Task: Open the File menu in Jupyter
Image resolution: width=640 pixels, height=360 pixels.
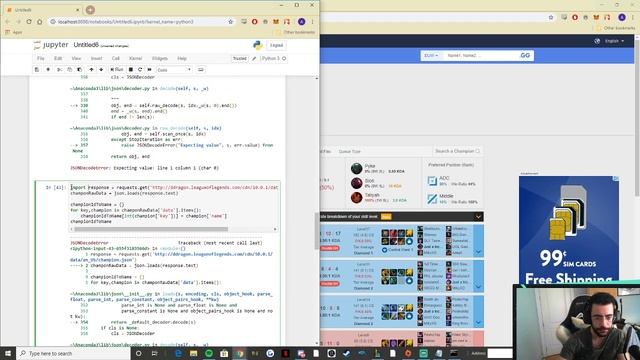Action: (40, 58)
